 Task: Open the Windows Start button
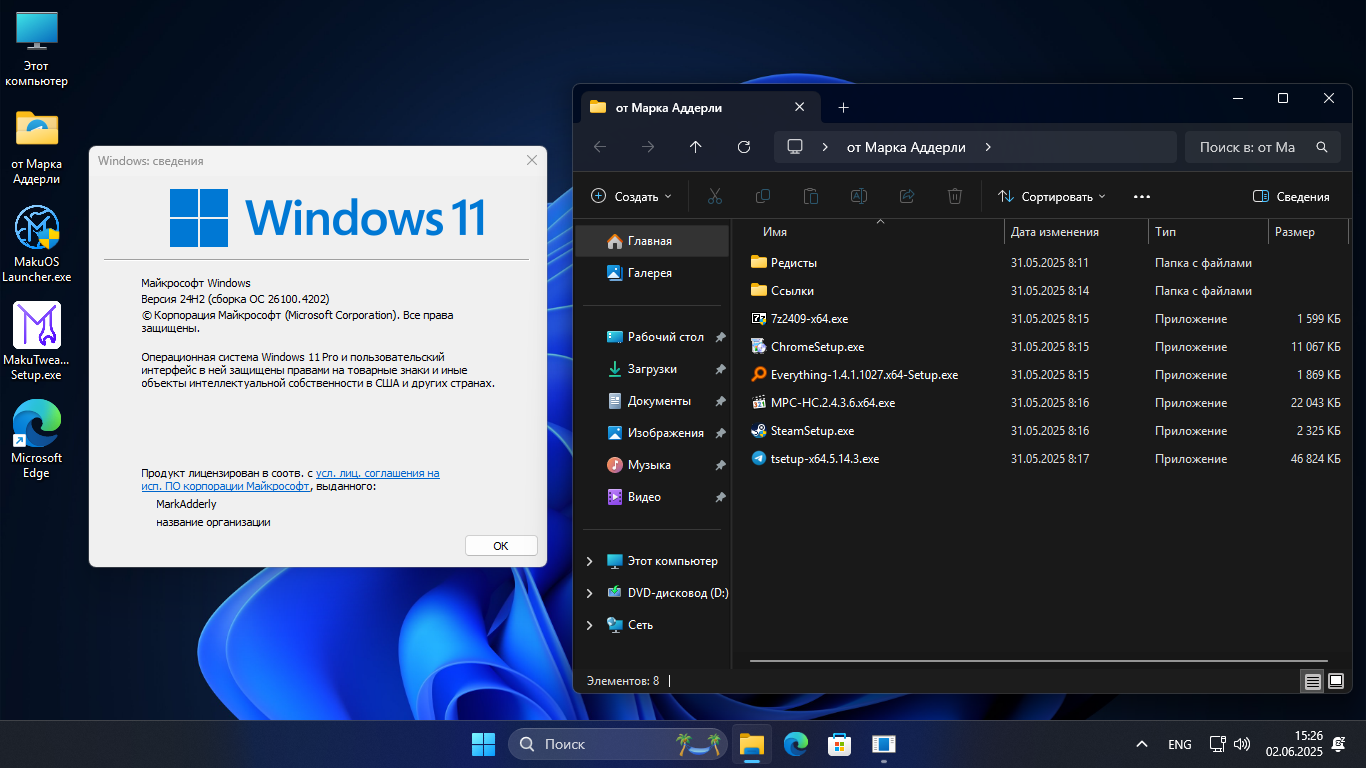click(x=483, y=744)
